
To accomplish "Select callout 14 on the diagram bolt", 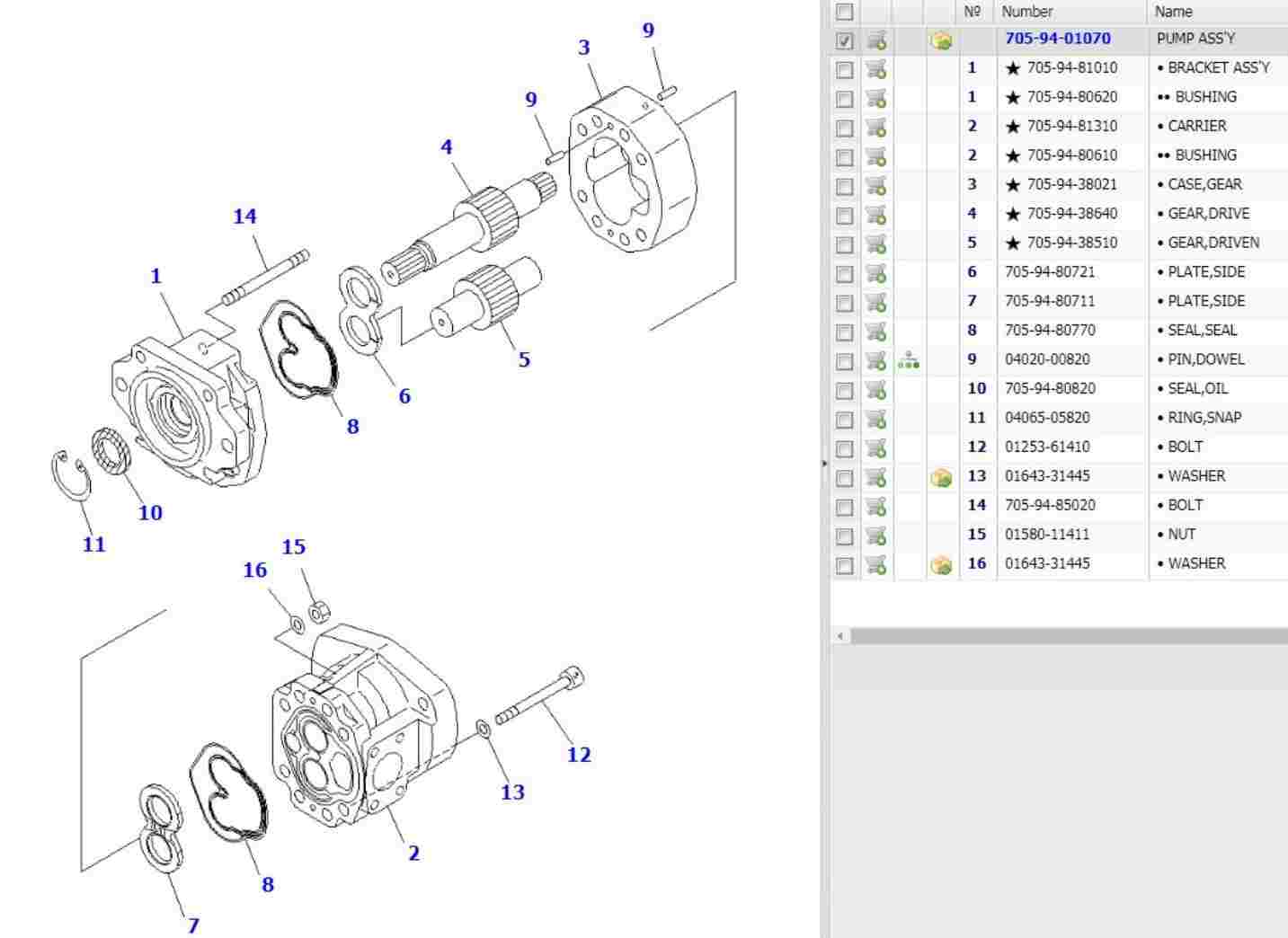I will click(x=244, y=217).
